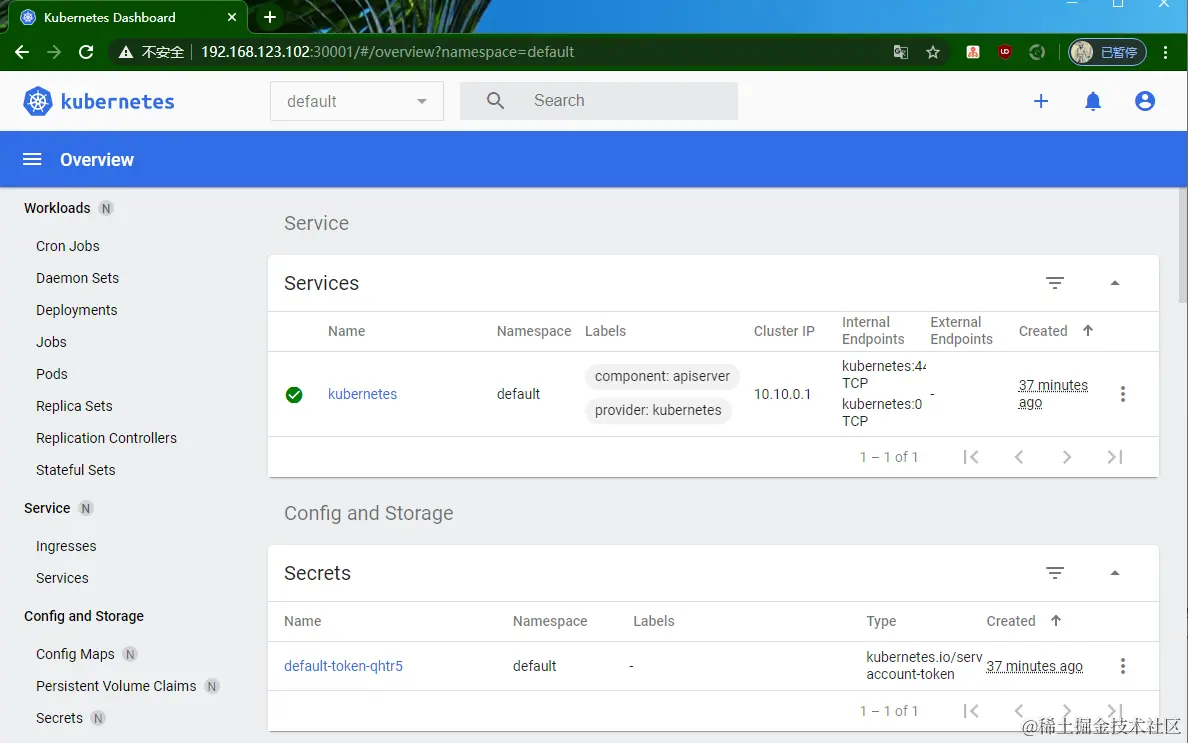Sort Services by Created arrow
The image size is (1188, 743).
pyautogui.click(x=1088, y=330)
